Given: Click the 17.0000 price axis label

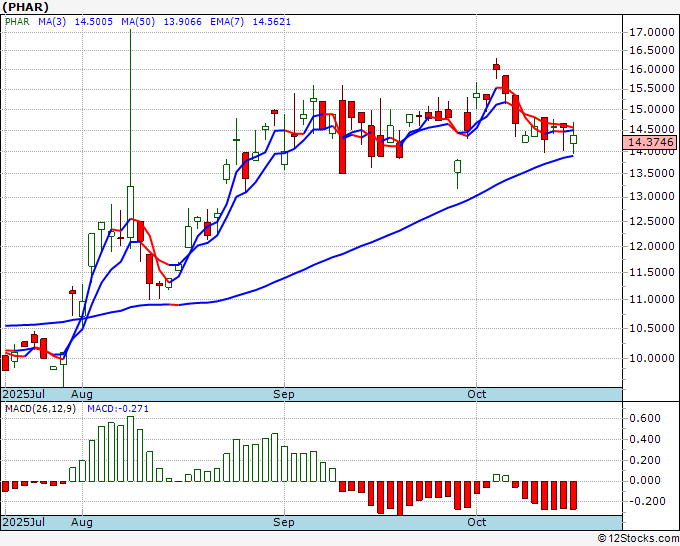Looking at the screenshot, I should [651, 32].
